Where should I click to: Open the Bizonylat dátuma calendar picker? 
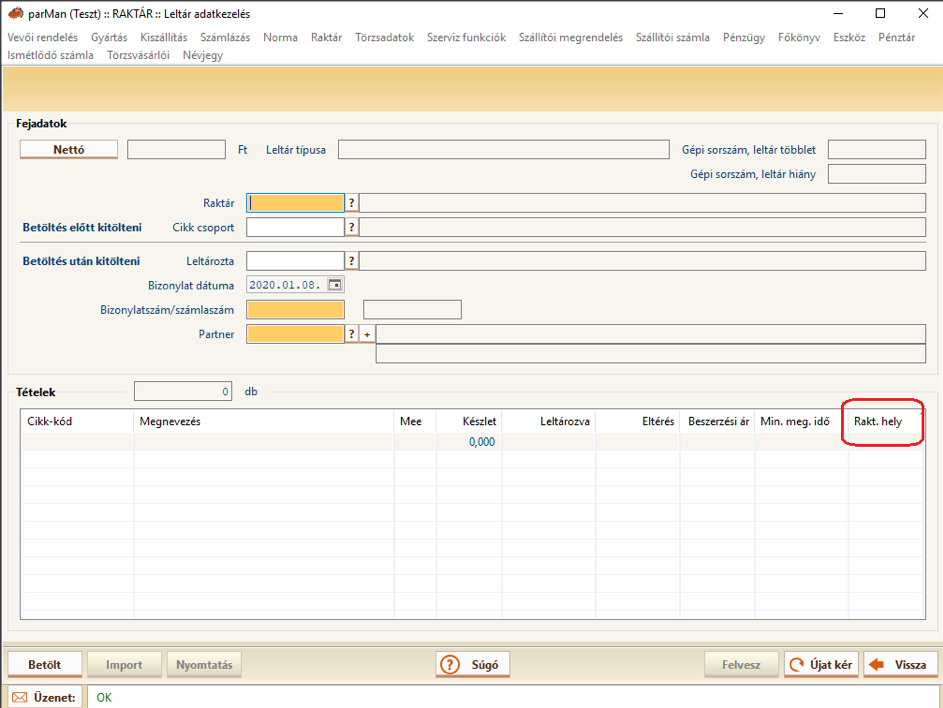click(335, 285)
